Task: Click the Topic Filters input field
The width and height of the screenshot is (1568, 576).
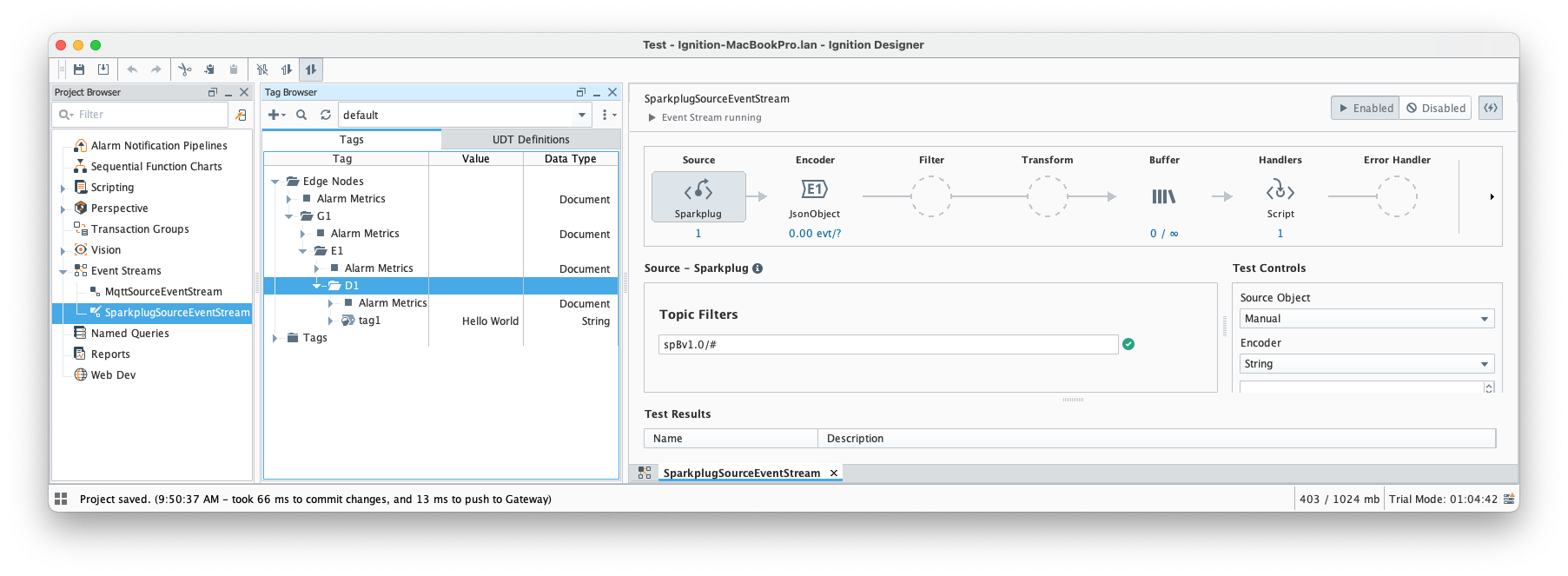Action: click(x=888, y=345)
